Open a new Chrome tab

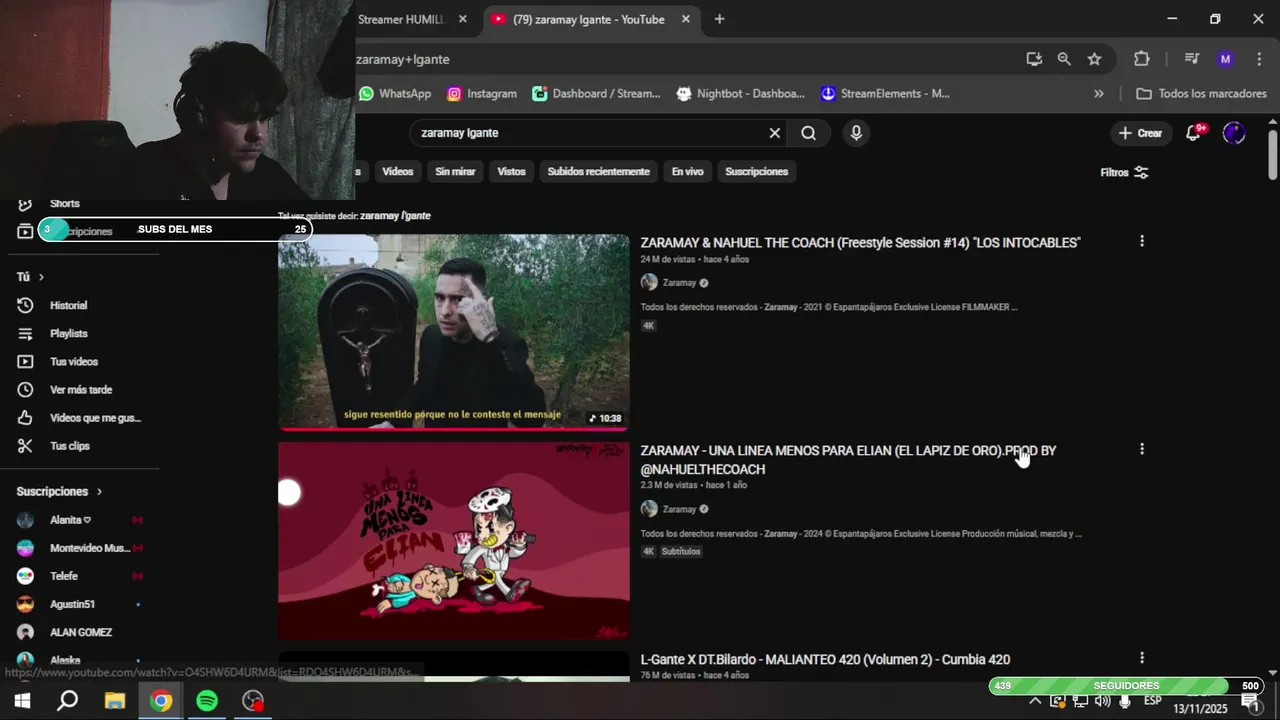(x=719, y=19)
